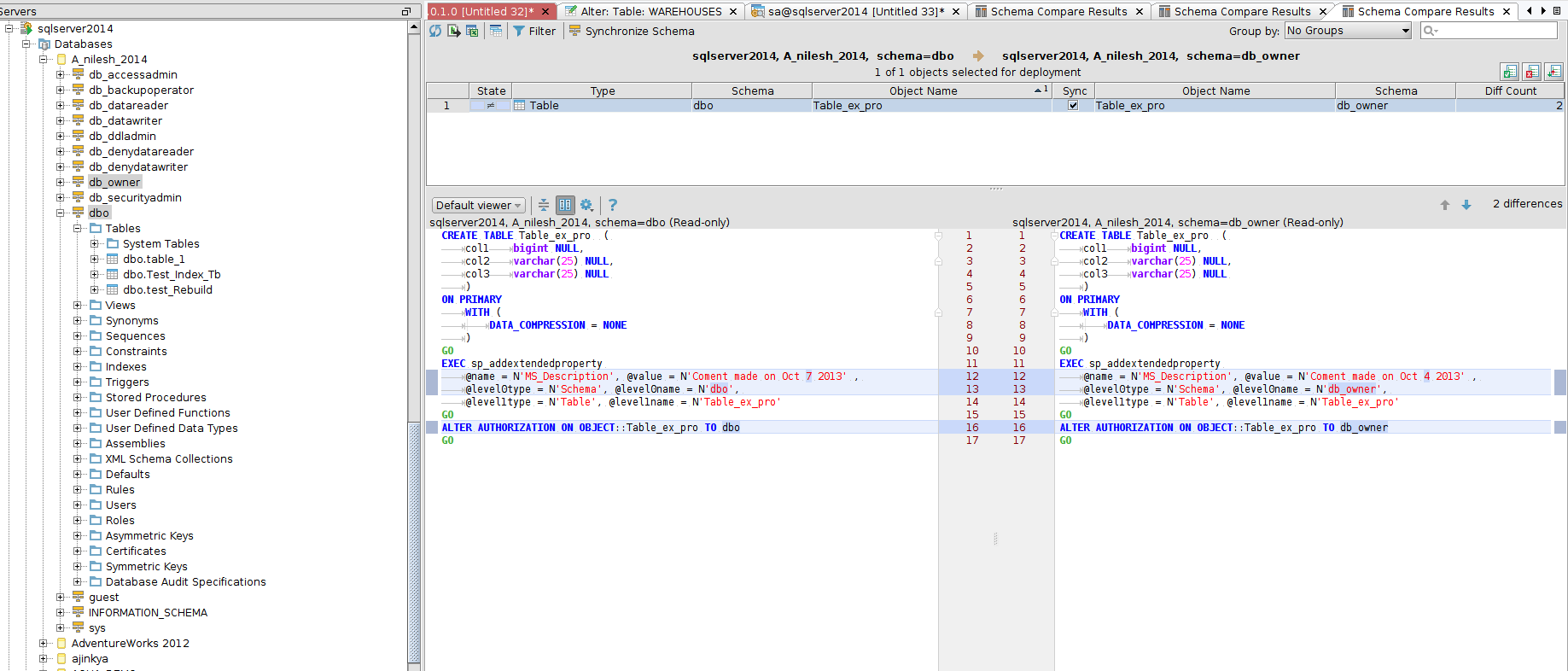Select the XML Schema Collections folder
The image size is (1568, 671).
(169, 458)
